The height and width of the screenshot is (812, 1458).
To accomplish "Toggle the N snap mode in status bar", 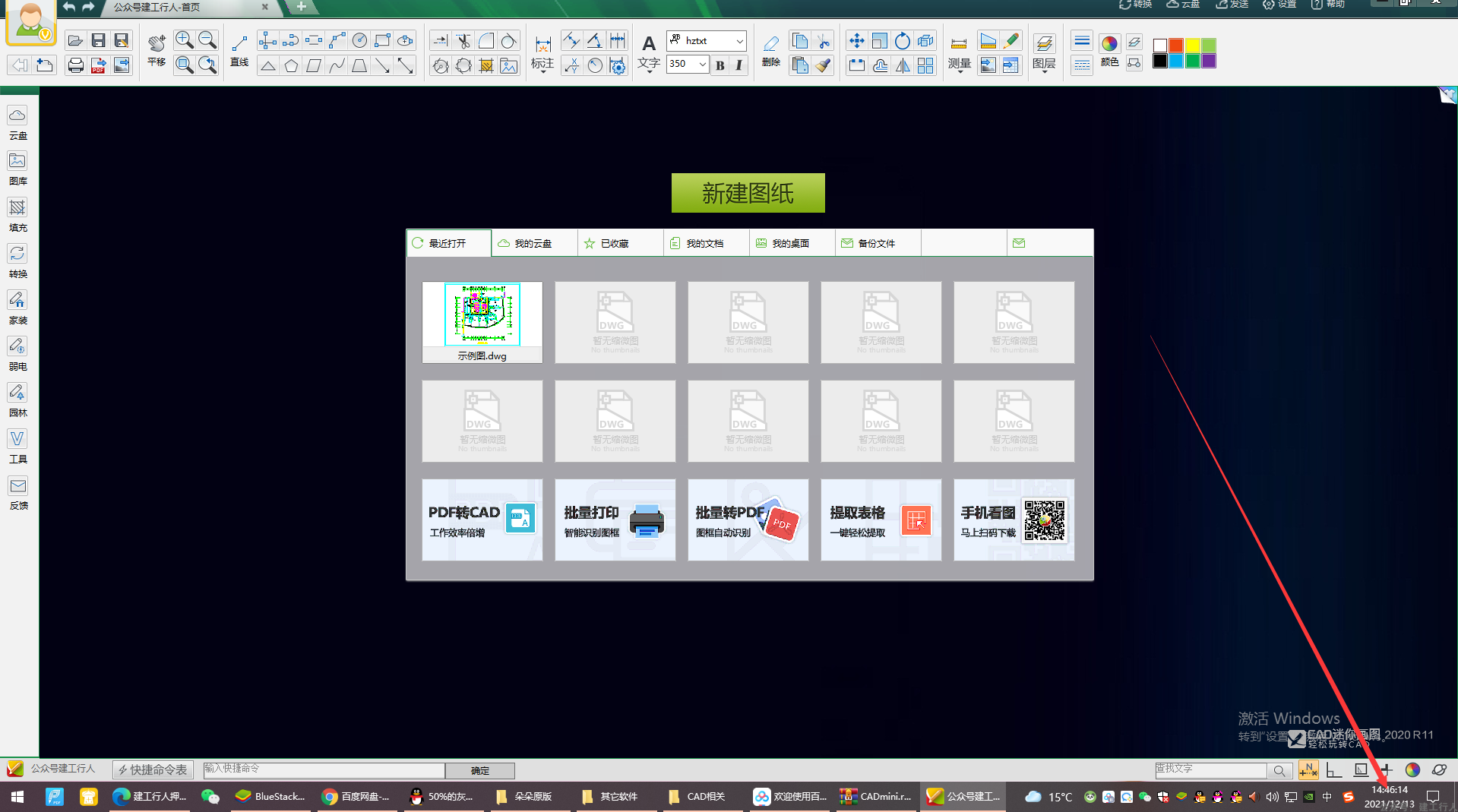I will (1308, 769).
